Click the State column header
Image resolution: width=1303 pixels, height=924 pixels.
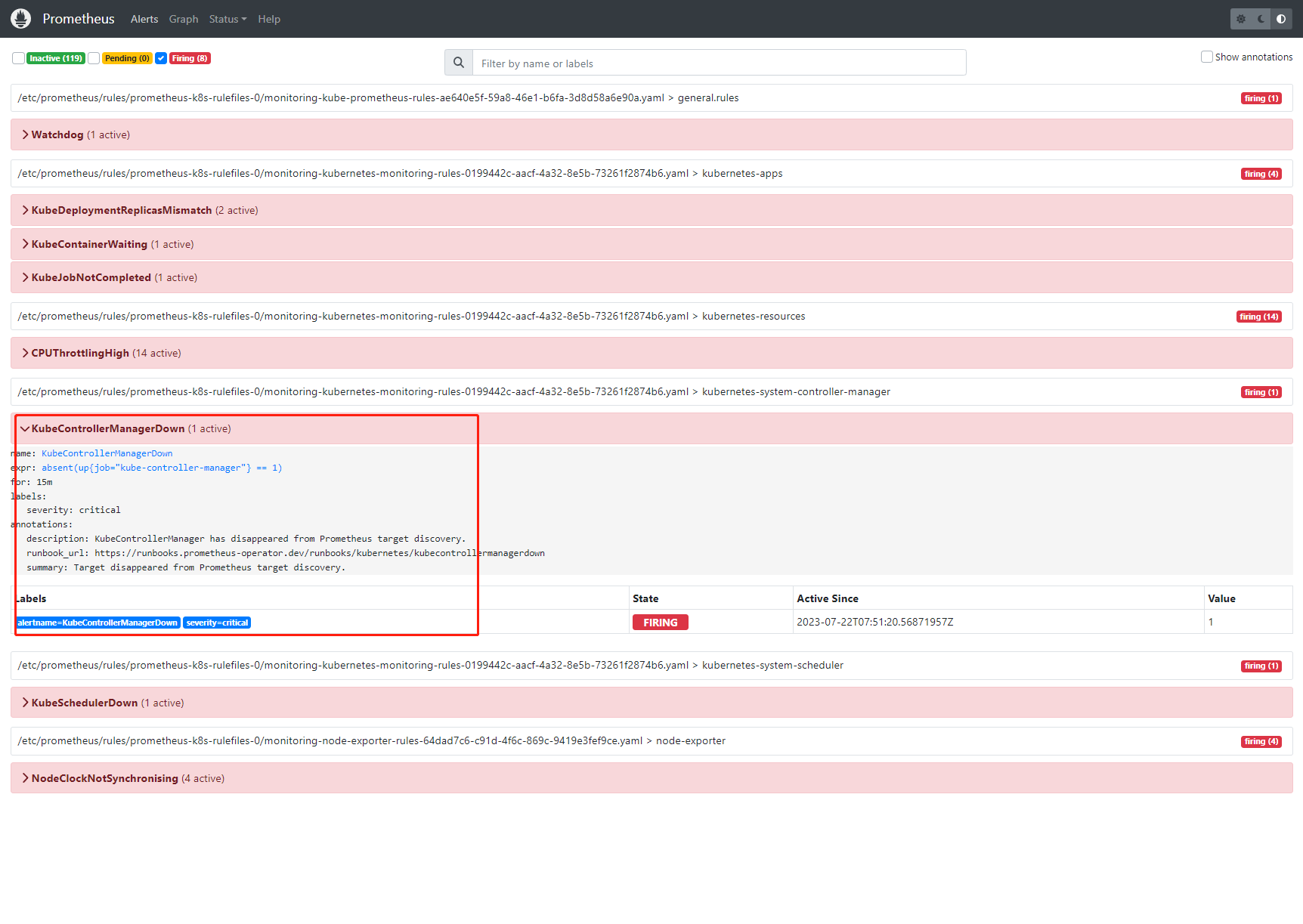[645, 598]
